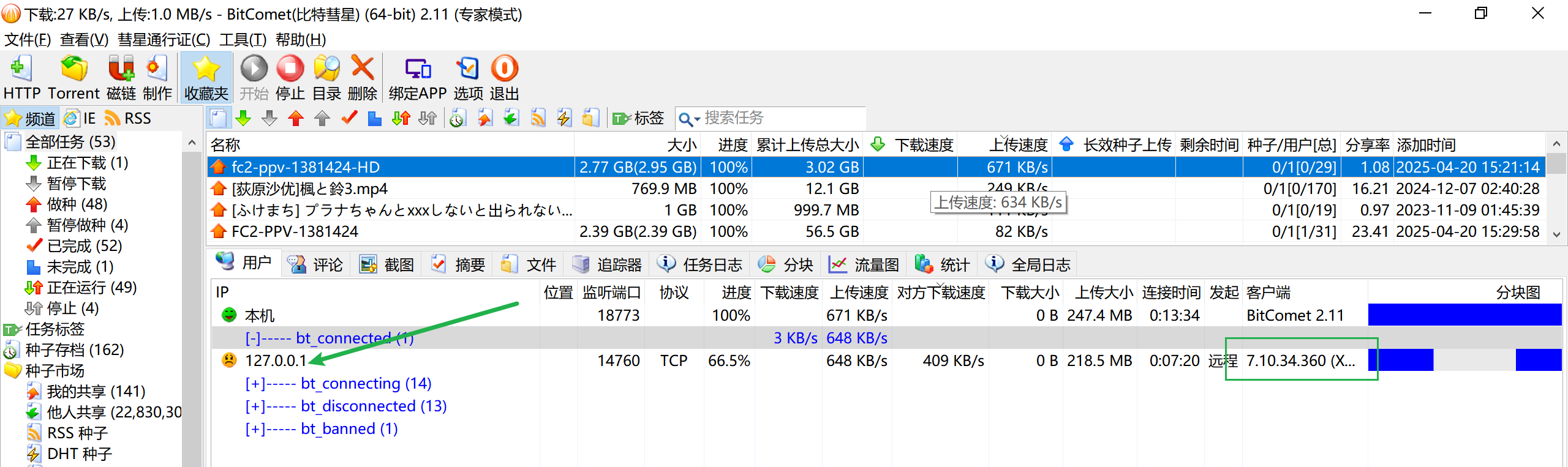
Task: Switch to the 流量图 tab
Action: click(x=864, y=264)
